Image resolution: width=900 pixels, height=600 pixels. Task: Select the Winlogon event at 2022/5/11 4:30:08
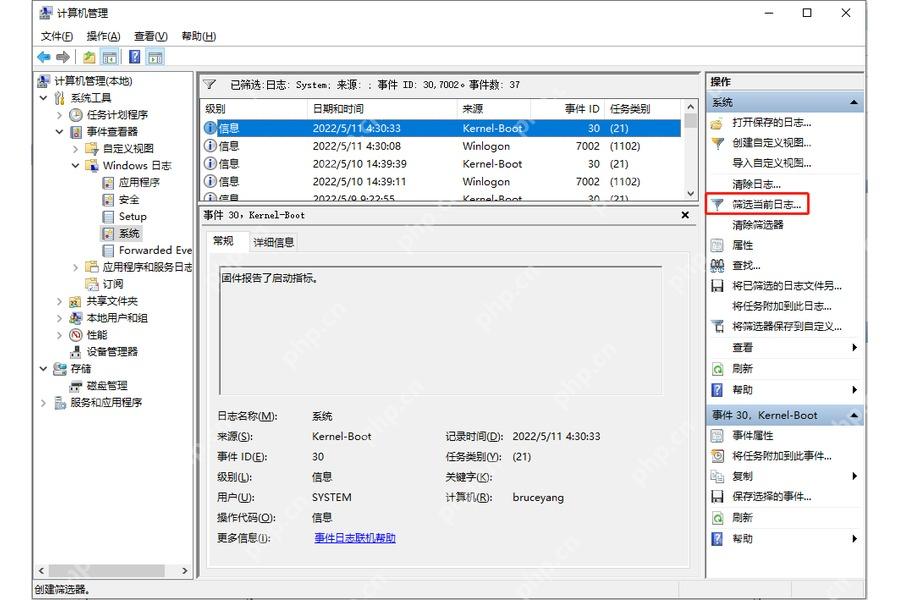442,146
